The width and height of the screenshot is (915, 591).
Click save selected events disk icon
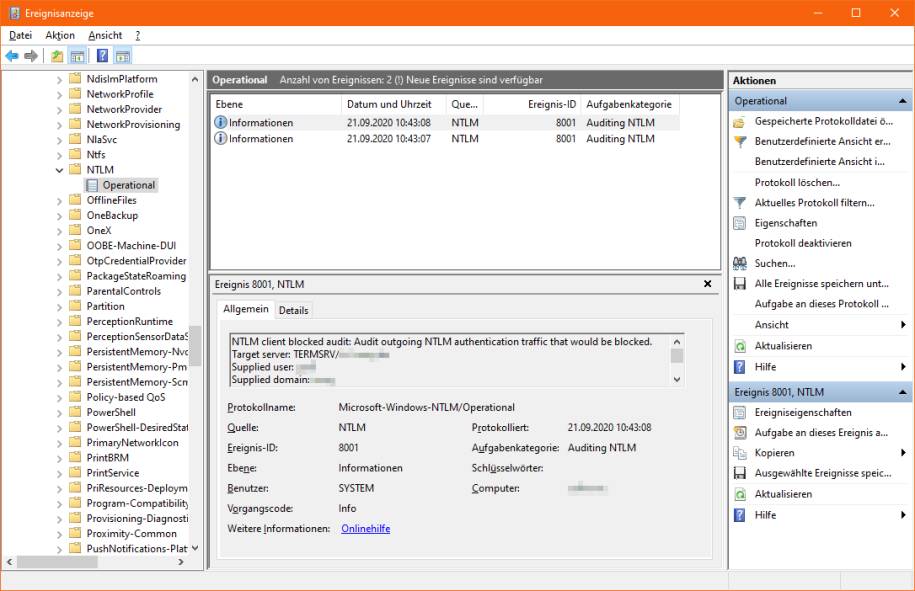pyautogui.click(x=739, y=473)
